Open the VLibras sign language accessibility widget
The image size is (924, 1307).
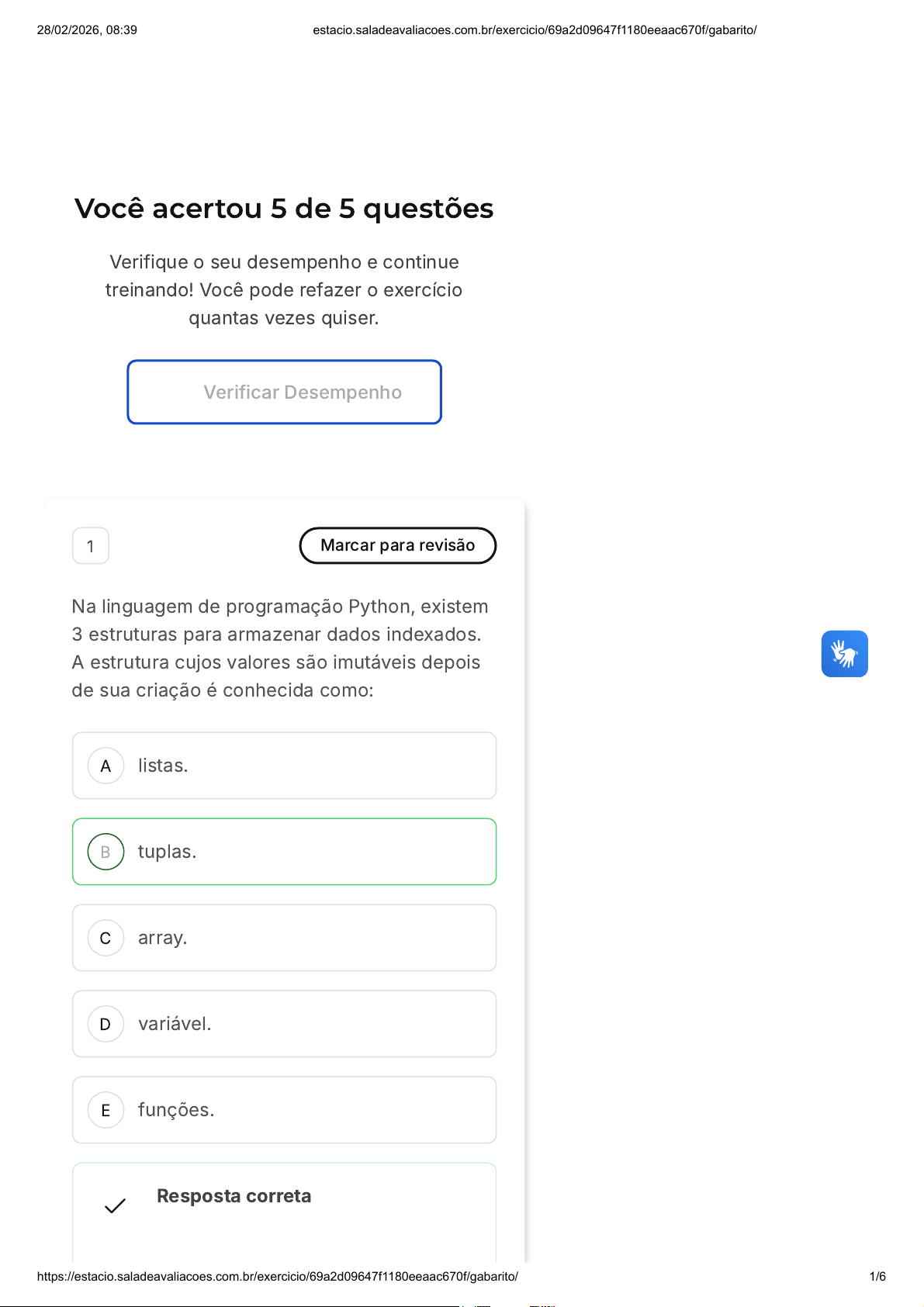844,654
